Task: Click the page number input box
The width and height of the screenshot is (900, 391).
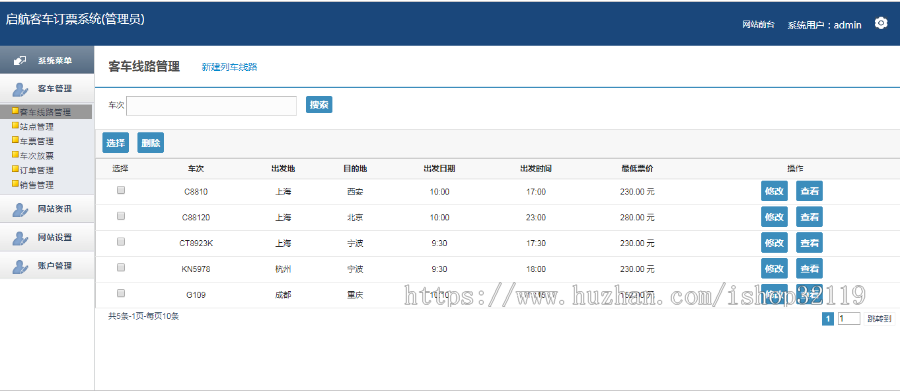Action: [849, 319]
